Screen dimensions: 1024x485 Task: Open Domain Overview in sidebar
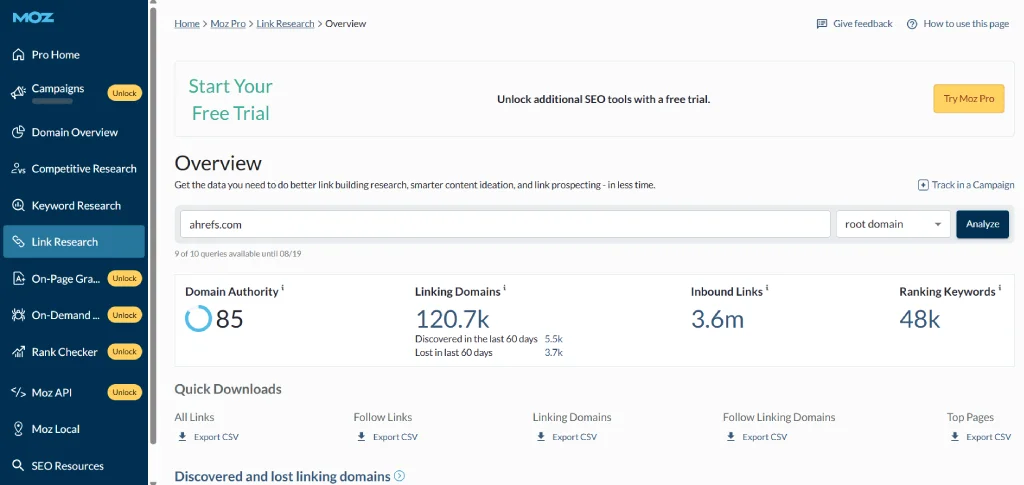(x=74, y=133)
